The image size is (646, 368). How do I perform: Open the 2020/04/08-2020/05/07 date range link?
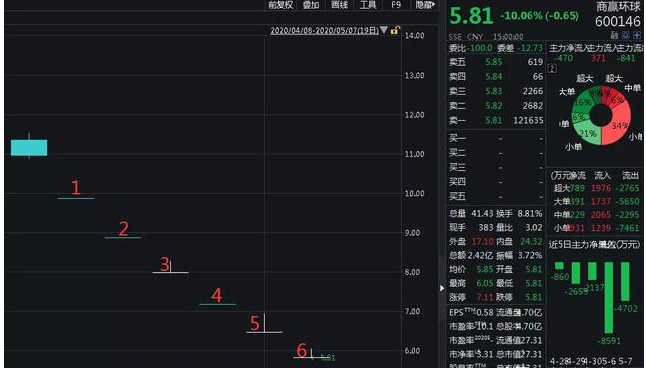324,30
